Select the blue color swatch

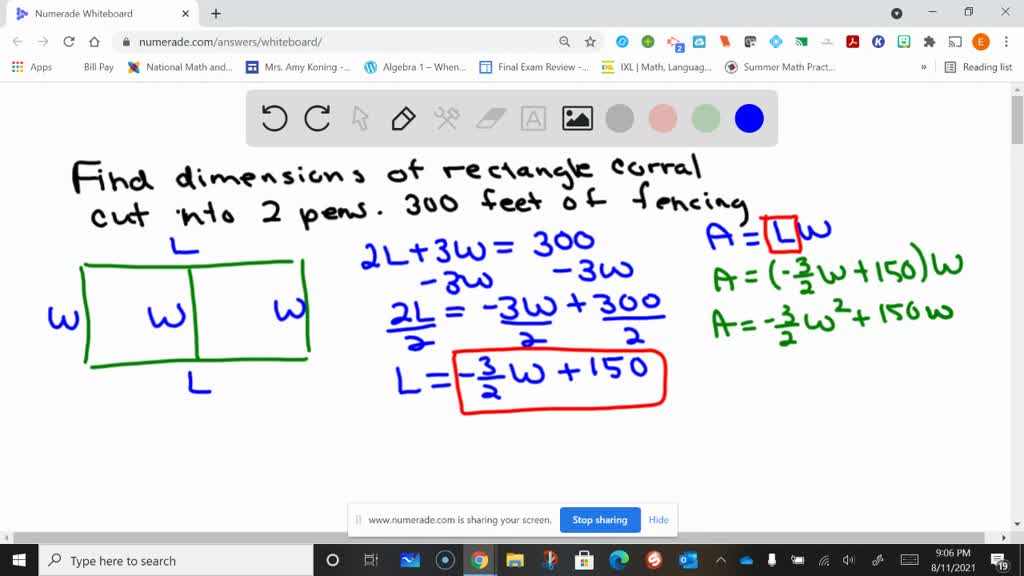click(x=749, y=118)
